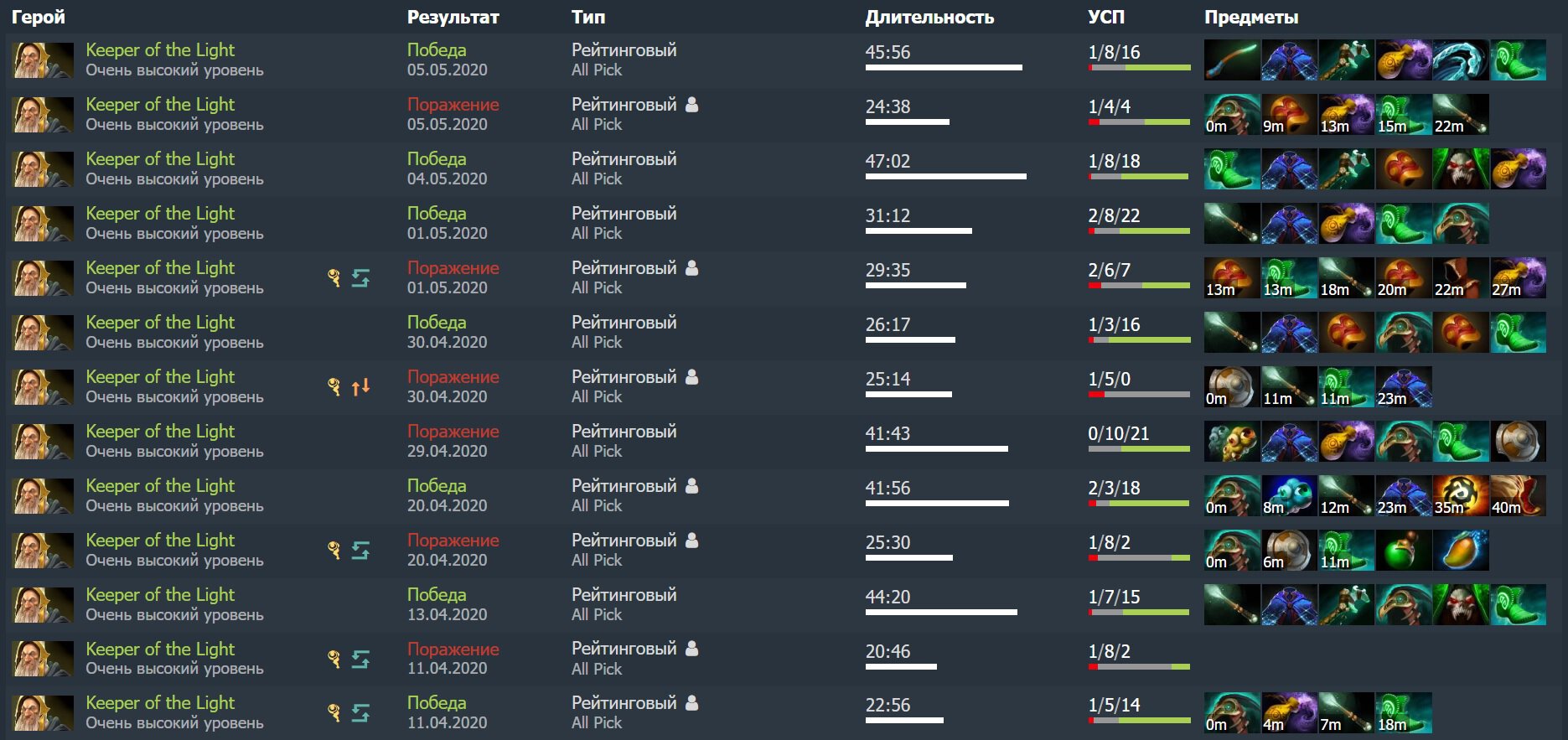Select the item marked 4m in the 22:56 match
This screenshot has width=1568, height=740.
coord(1290,712)
